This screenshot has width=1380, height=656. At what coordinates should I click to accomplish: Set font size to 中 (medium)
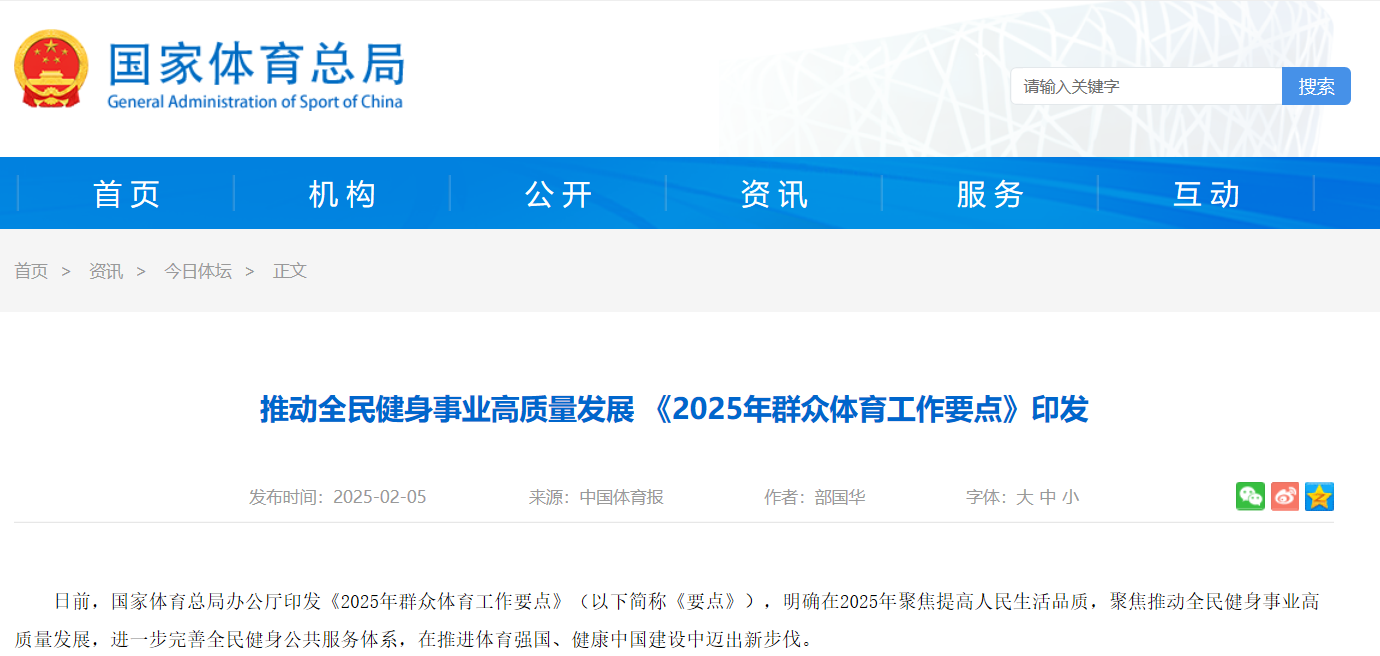[1047, 497]
